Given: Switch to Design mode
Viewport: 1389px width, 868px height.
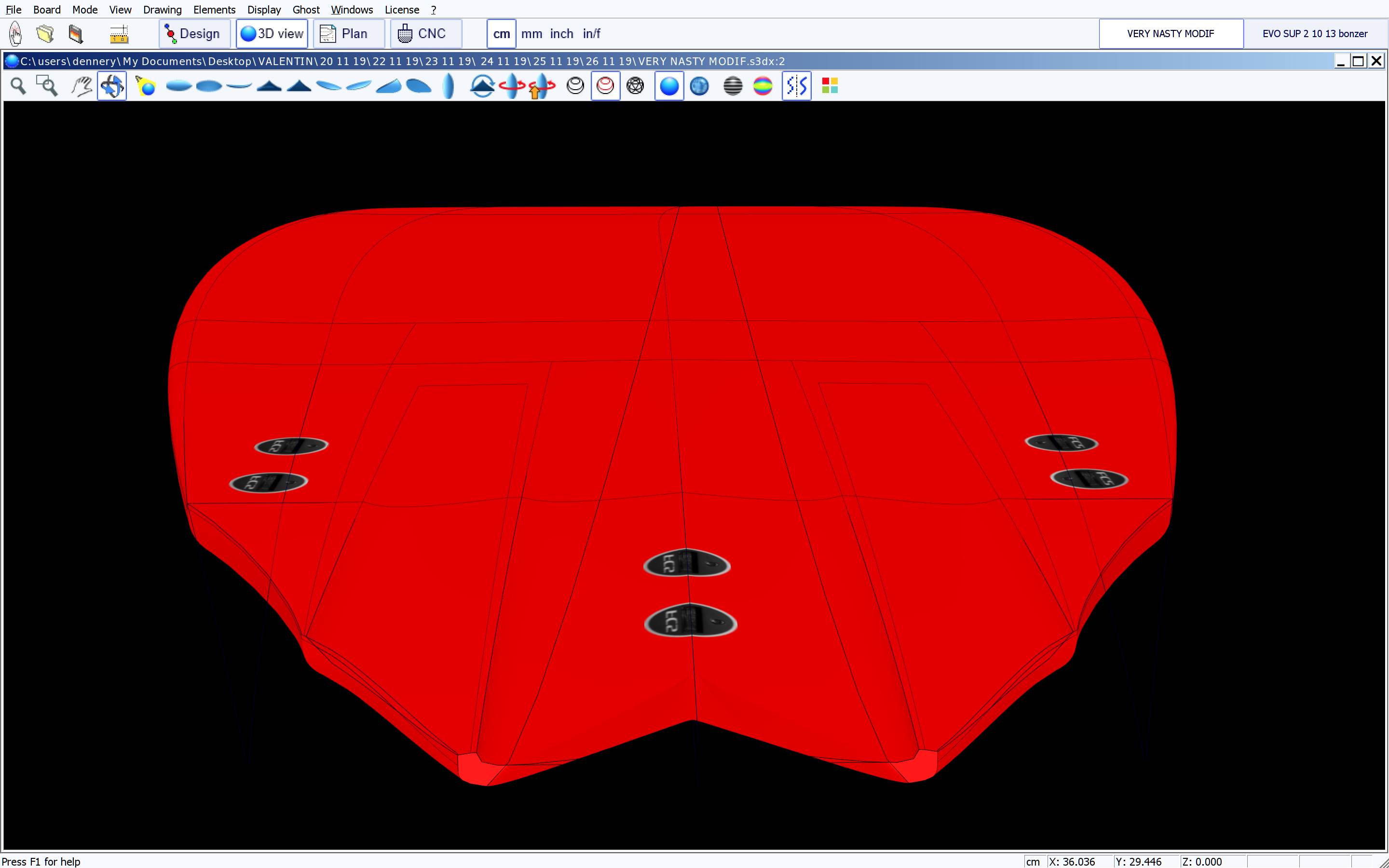Looking at the screenshot, I should [194, 34].
